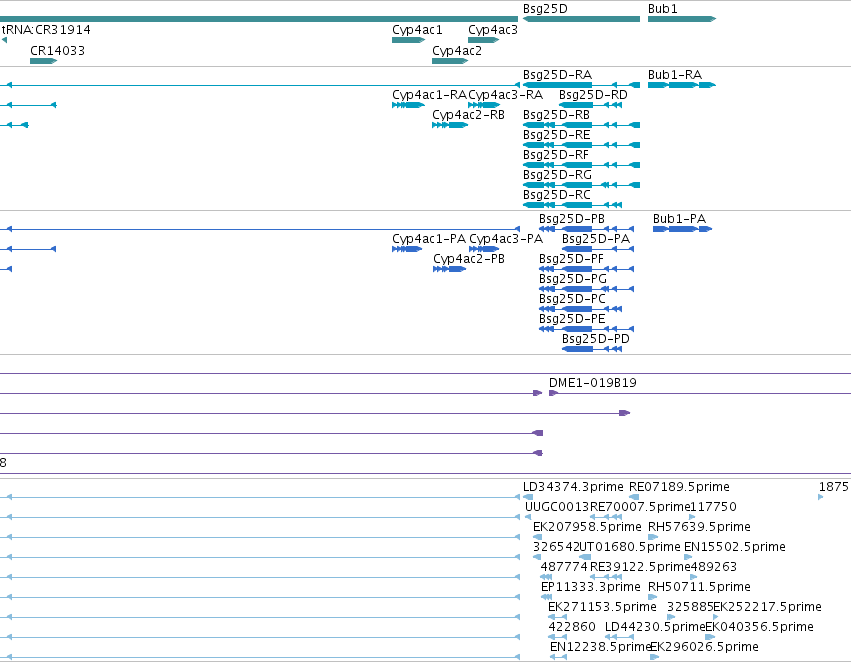Select protein Bsg25D-PB
Screen dimensions: 851x662
(x=586, y=229)
